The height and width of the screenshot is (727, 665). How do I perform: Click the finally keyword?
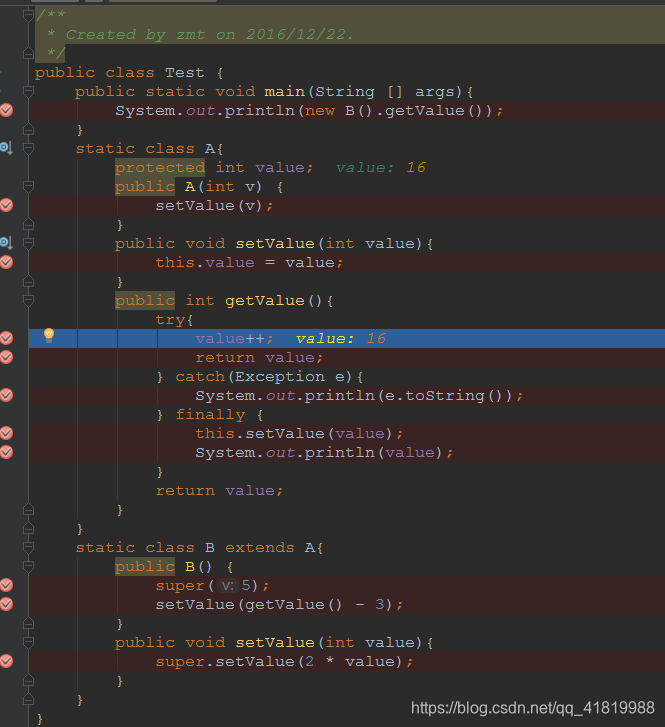pyautogui.click(x=211, y=415)
